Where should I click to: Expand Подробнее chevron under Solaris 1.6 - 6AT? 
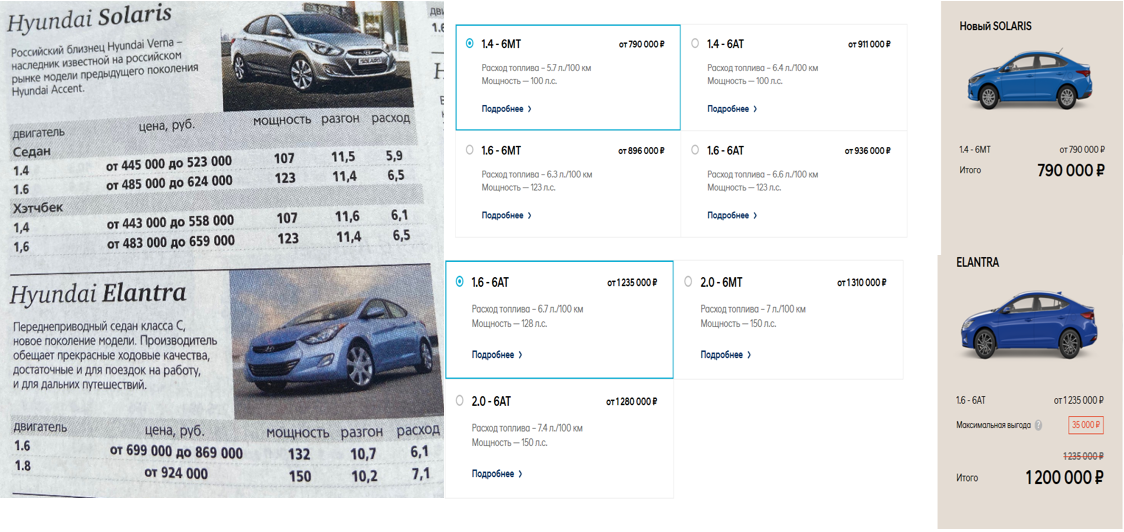pyautogui.click(x=755, y=216)
